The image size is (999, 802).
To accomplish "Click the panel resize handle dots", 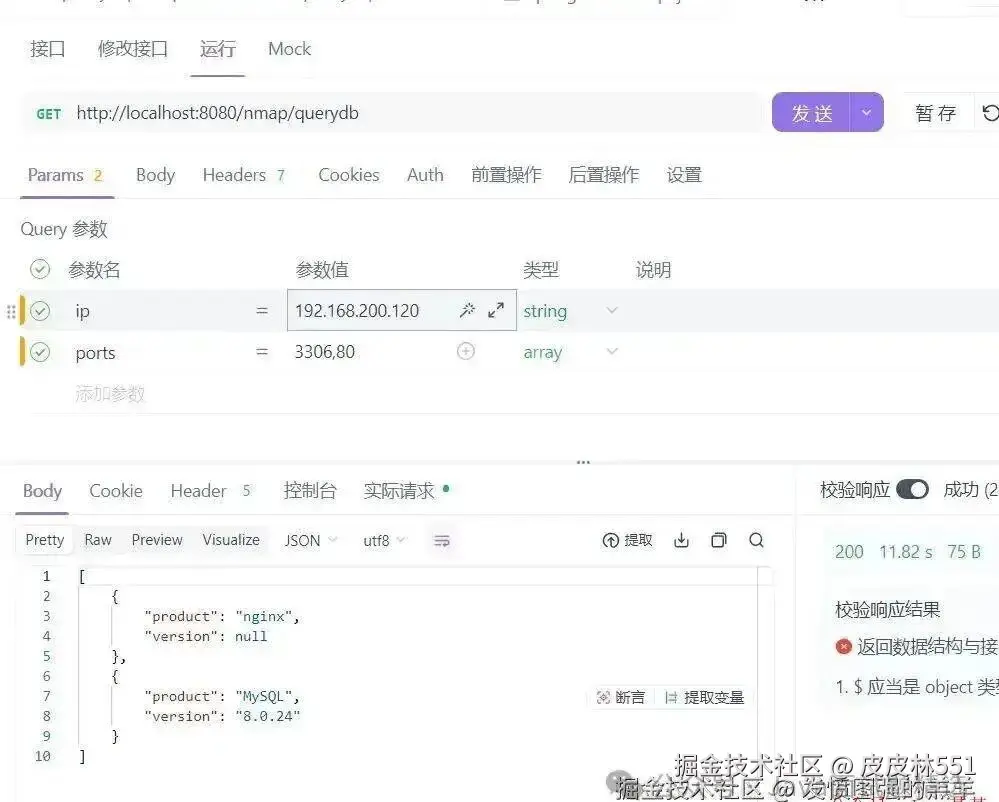I will (583, 462).
